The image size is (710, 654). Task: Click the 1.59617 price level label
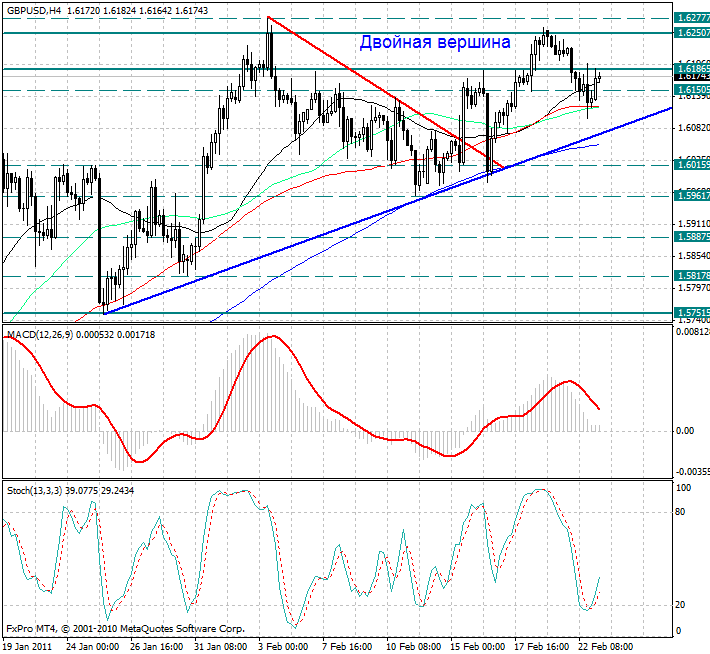691,196
